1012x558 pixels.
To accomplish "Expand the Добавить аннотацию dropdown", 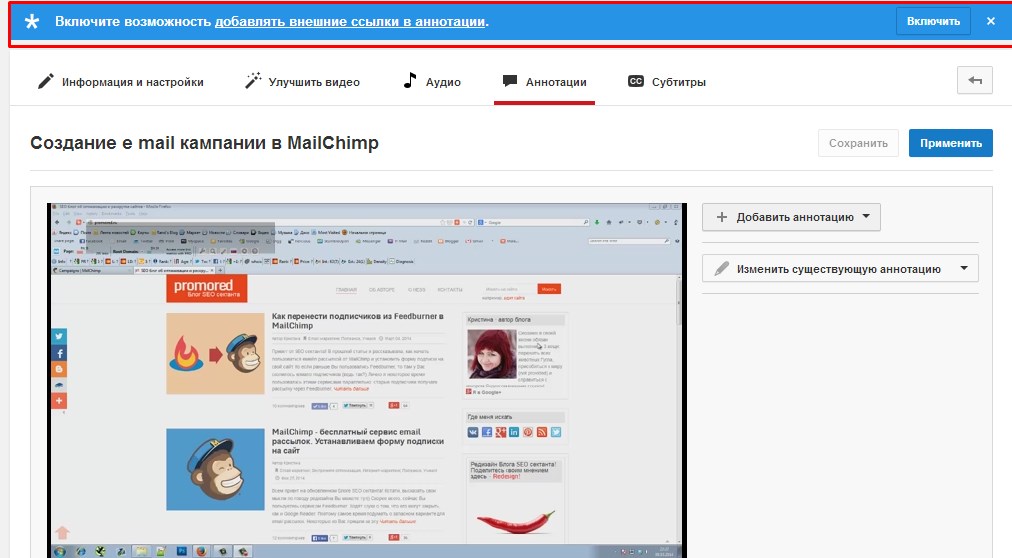I will coord(791,216).
